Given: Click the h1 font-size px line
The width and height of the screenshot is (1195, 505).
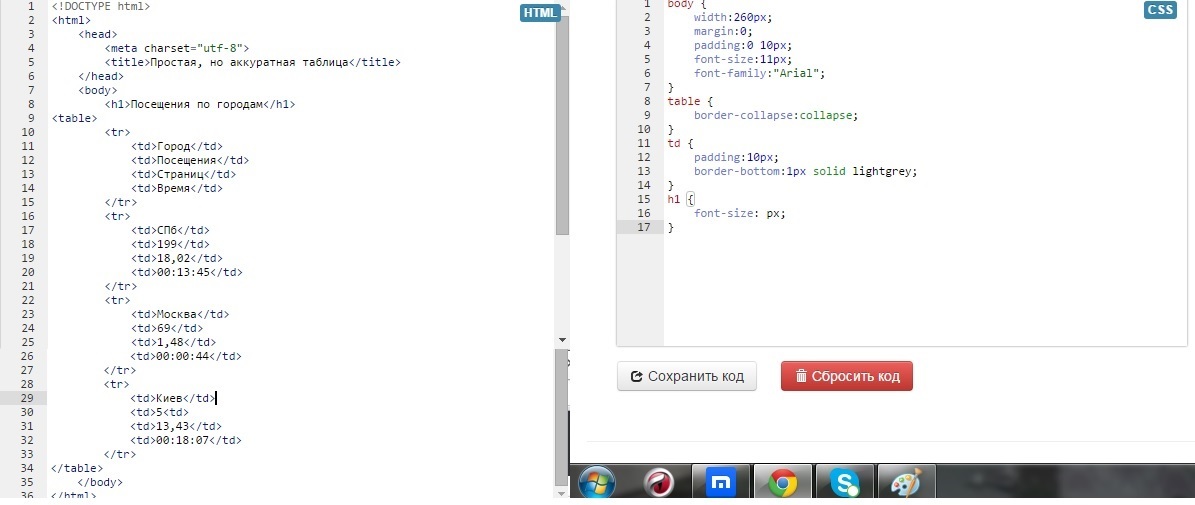Looking at the screenshot, I should point(739,213).
